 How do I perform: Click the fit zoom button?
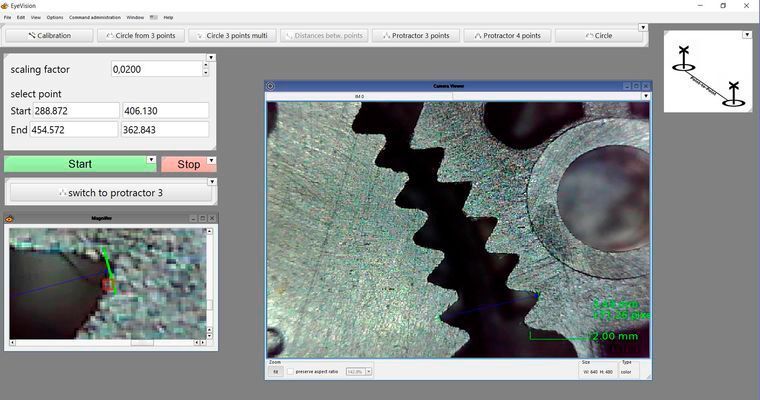coord(275,372)
